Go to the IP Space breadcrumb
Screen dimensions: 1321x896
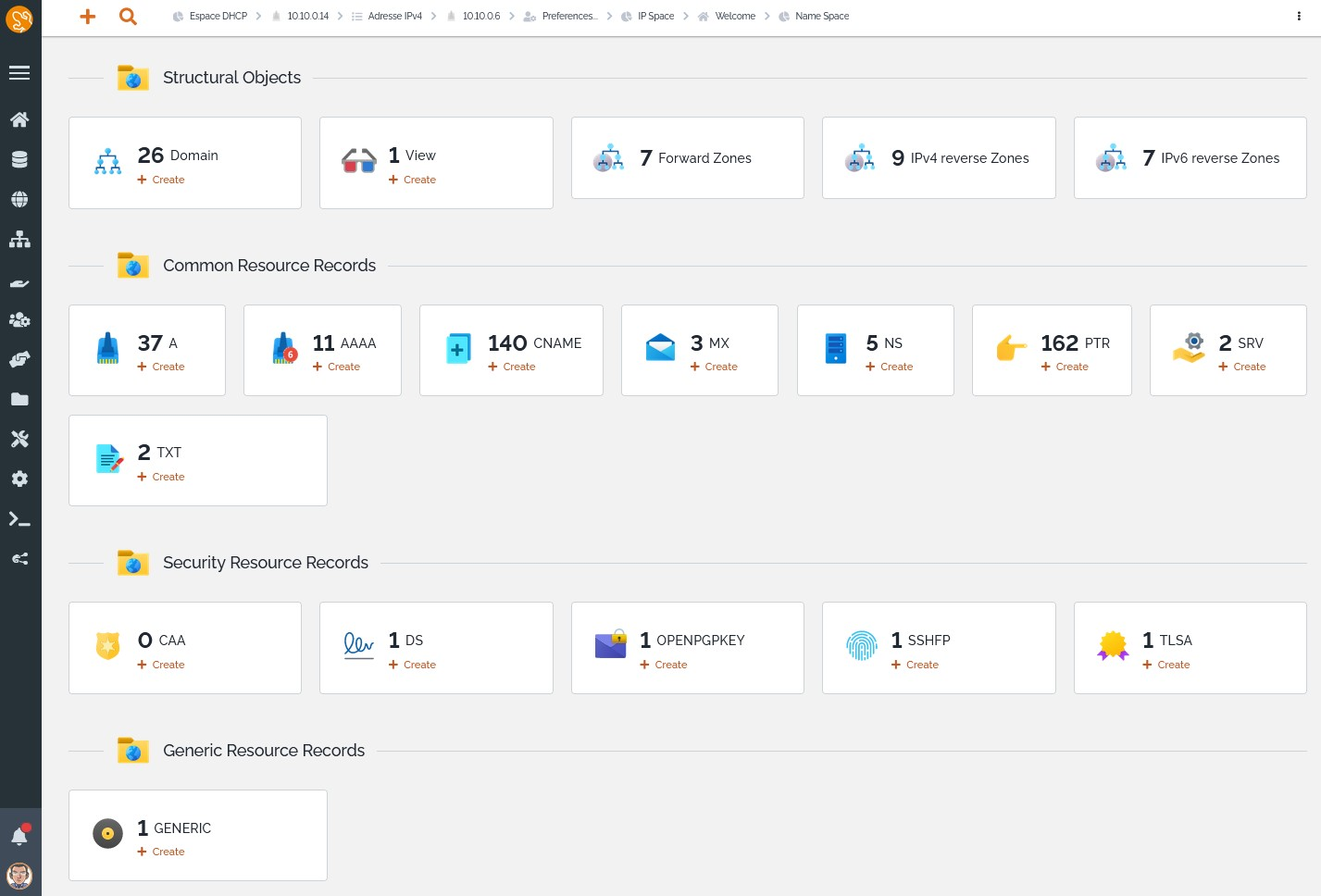[x=654, y=17]
